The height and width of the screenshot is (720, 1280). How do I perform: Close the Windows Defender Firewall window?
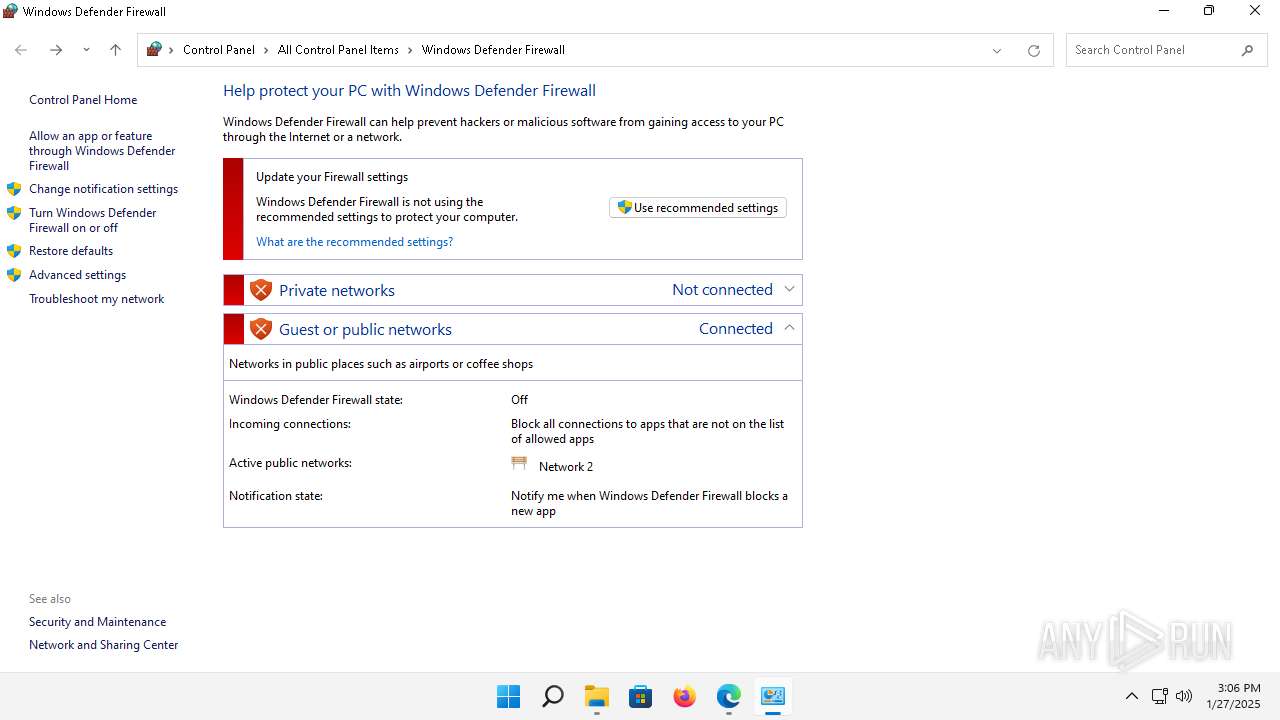tap(1255, 11)
